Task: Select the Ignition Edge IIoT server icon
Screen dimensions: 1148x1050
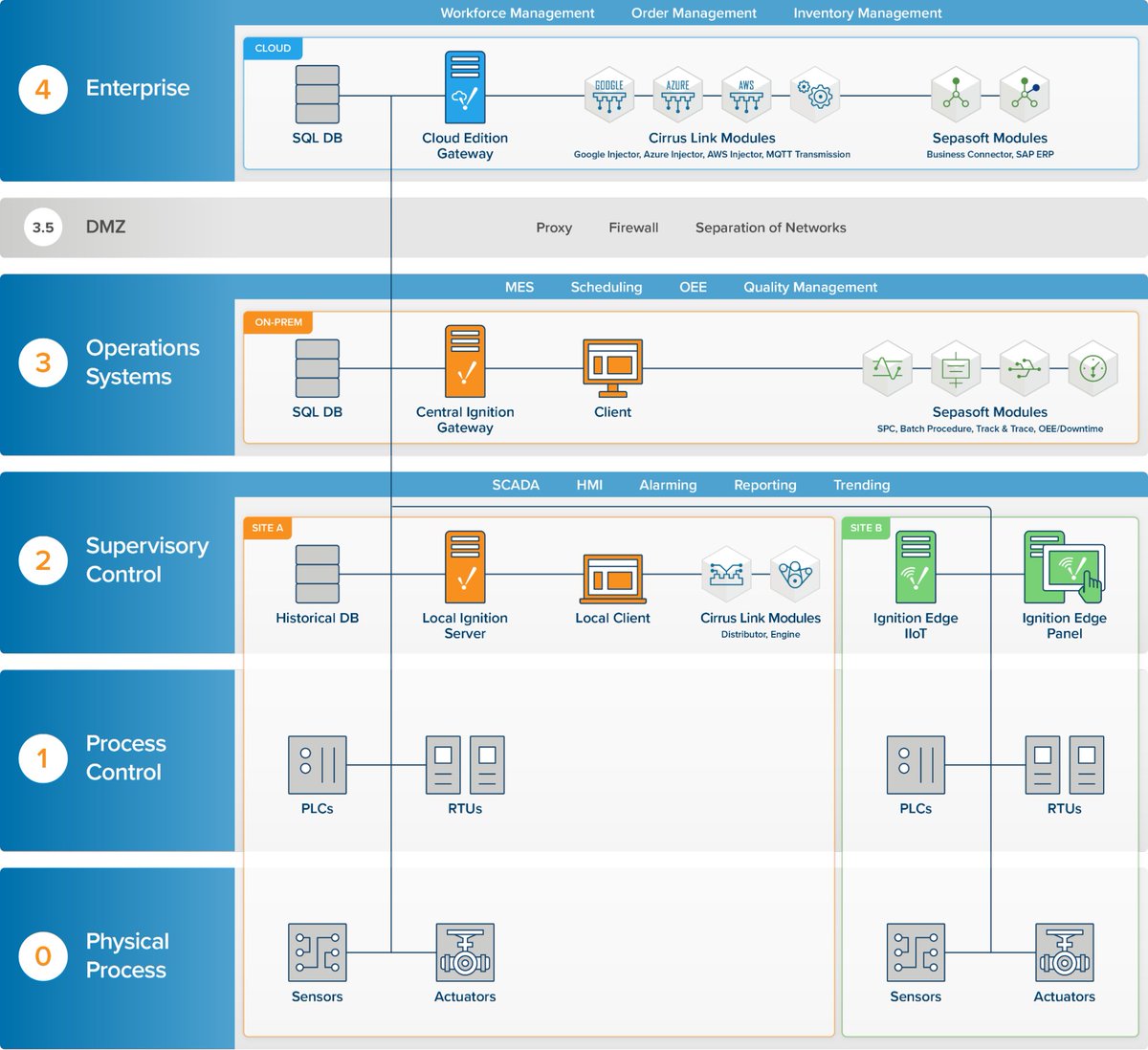Action: (x=916, y=567)
